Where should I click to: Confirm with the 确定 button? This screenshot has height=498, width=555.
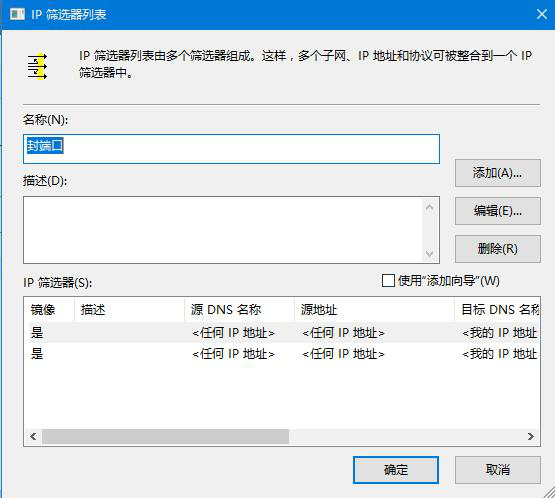[x=396, y=470]
